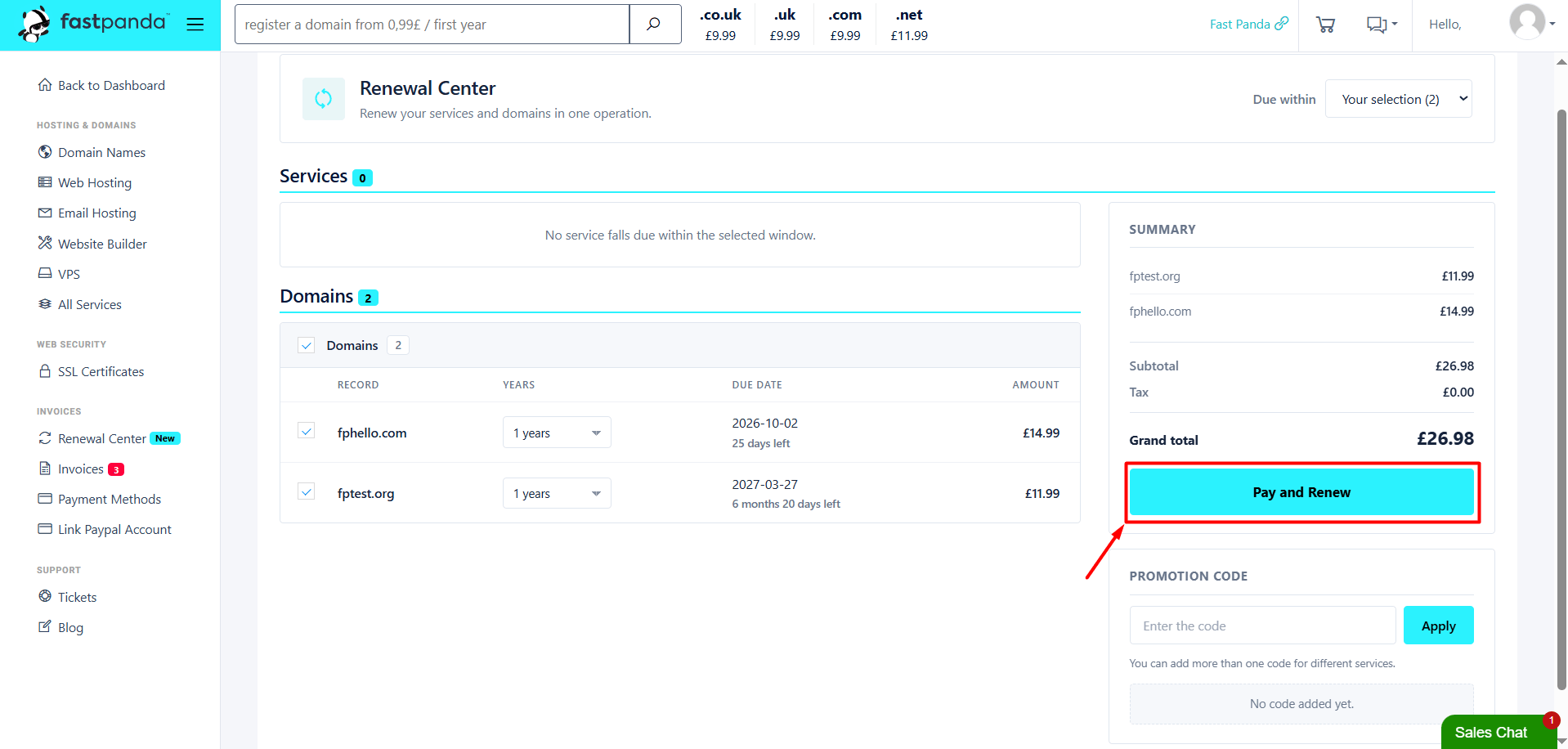Image resolution: width=1568 pixels, height=749 pixels.
Task: Apply the promotion code
Action: (1439, 626)
